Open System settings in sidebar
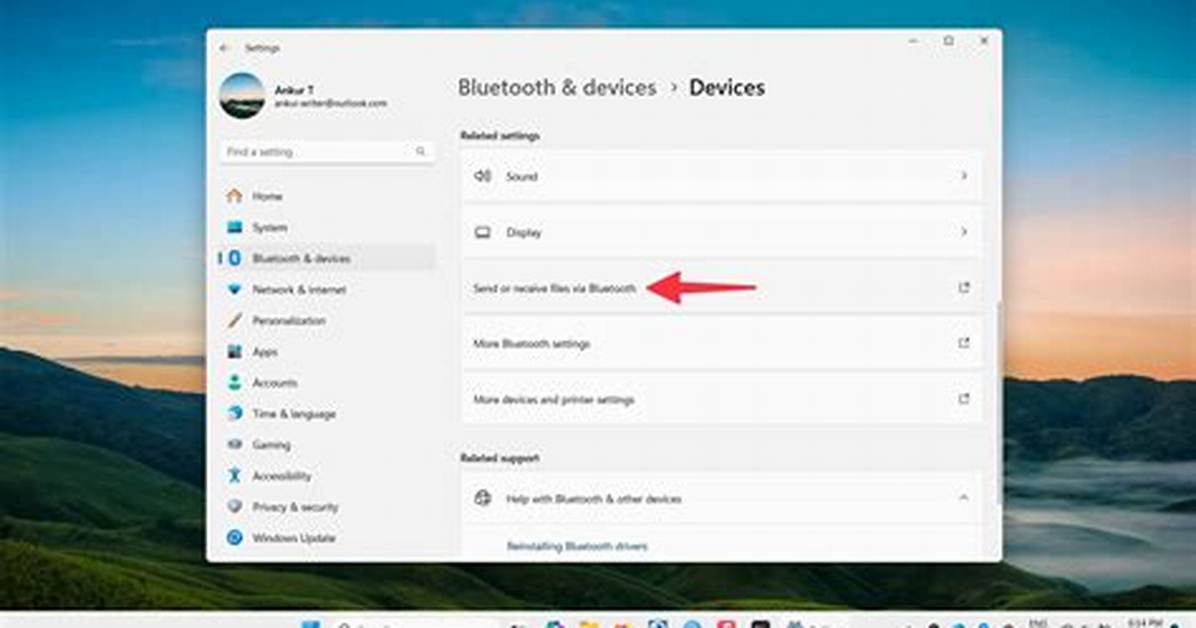 (327, 227)
